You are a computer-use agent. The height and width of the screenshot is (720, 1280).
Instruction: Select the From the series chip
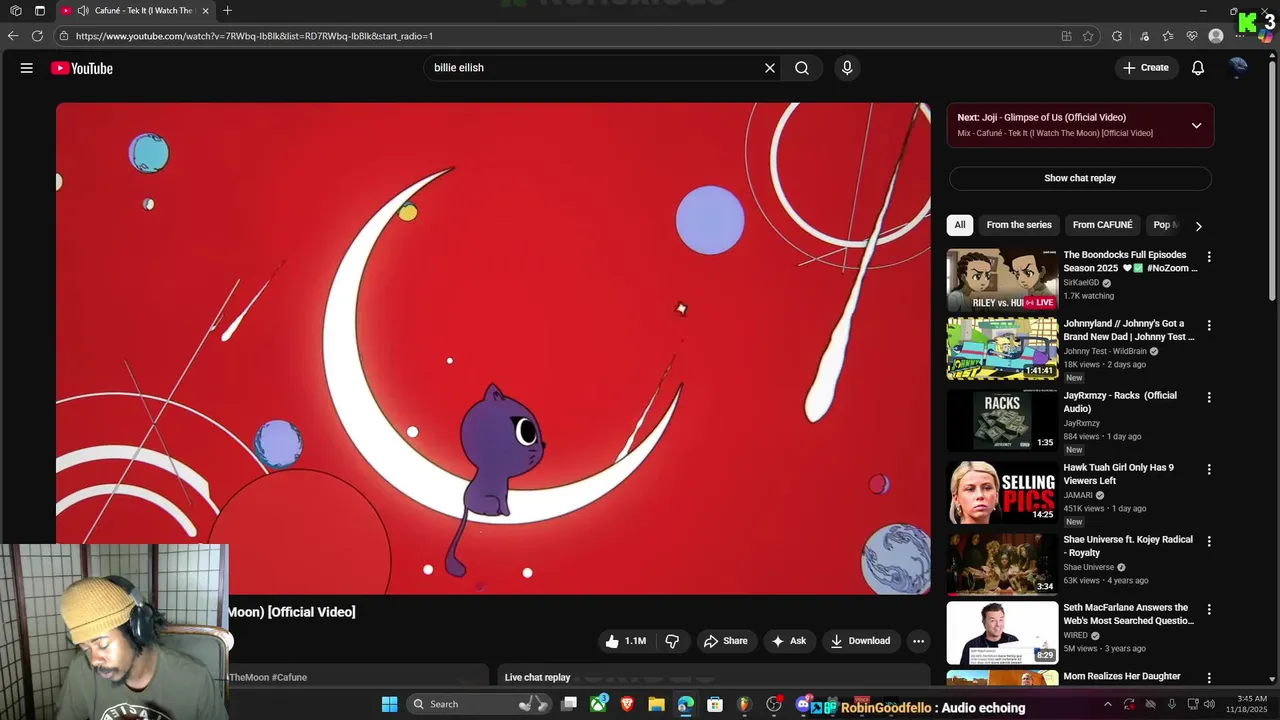[x=1019, y=225]
